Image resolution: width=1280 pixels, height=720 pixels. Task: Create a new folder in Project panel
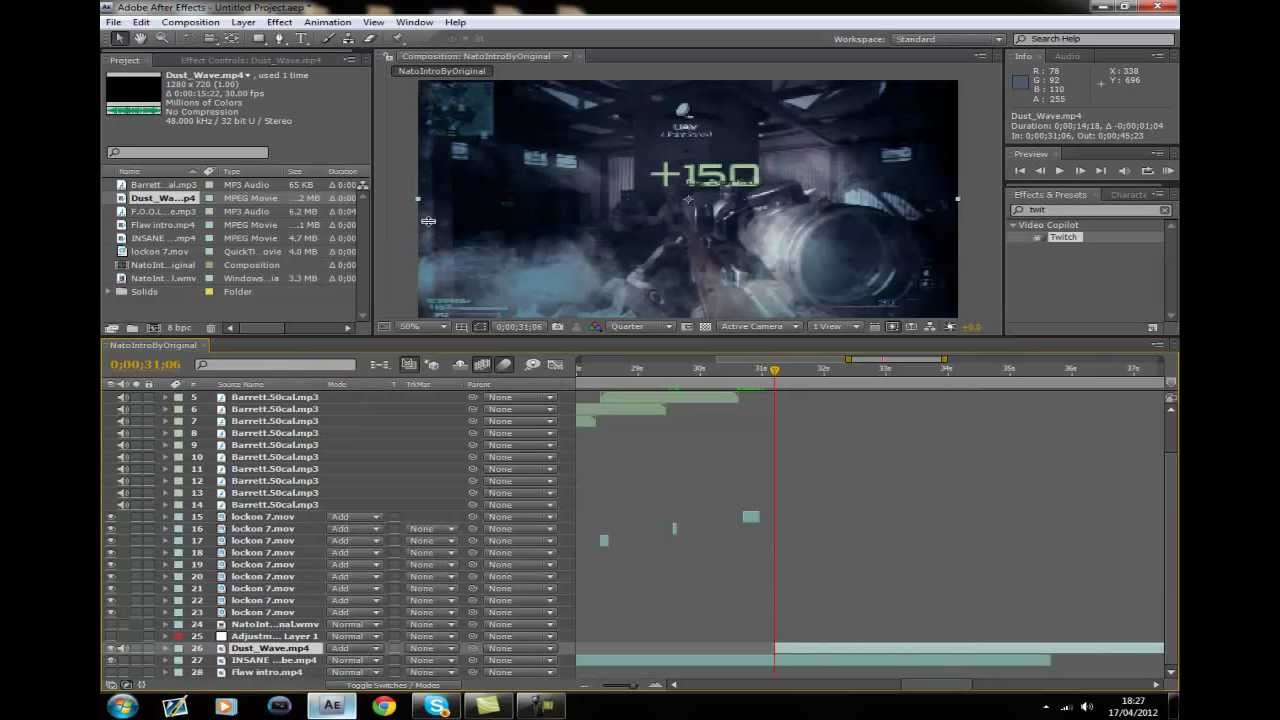[132, 328]
